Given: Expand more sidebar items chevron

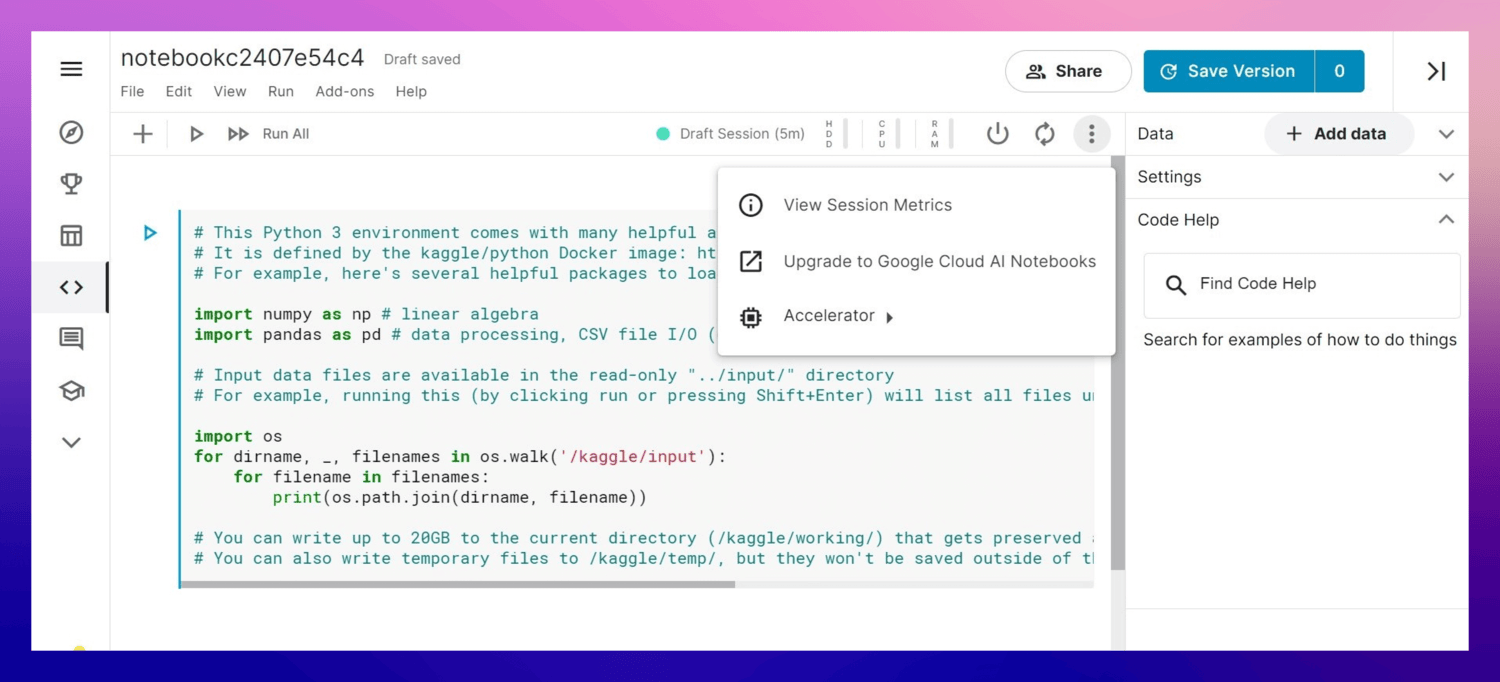Looking at the screenshot, I should (71, 442).
